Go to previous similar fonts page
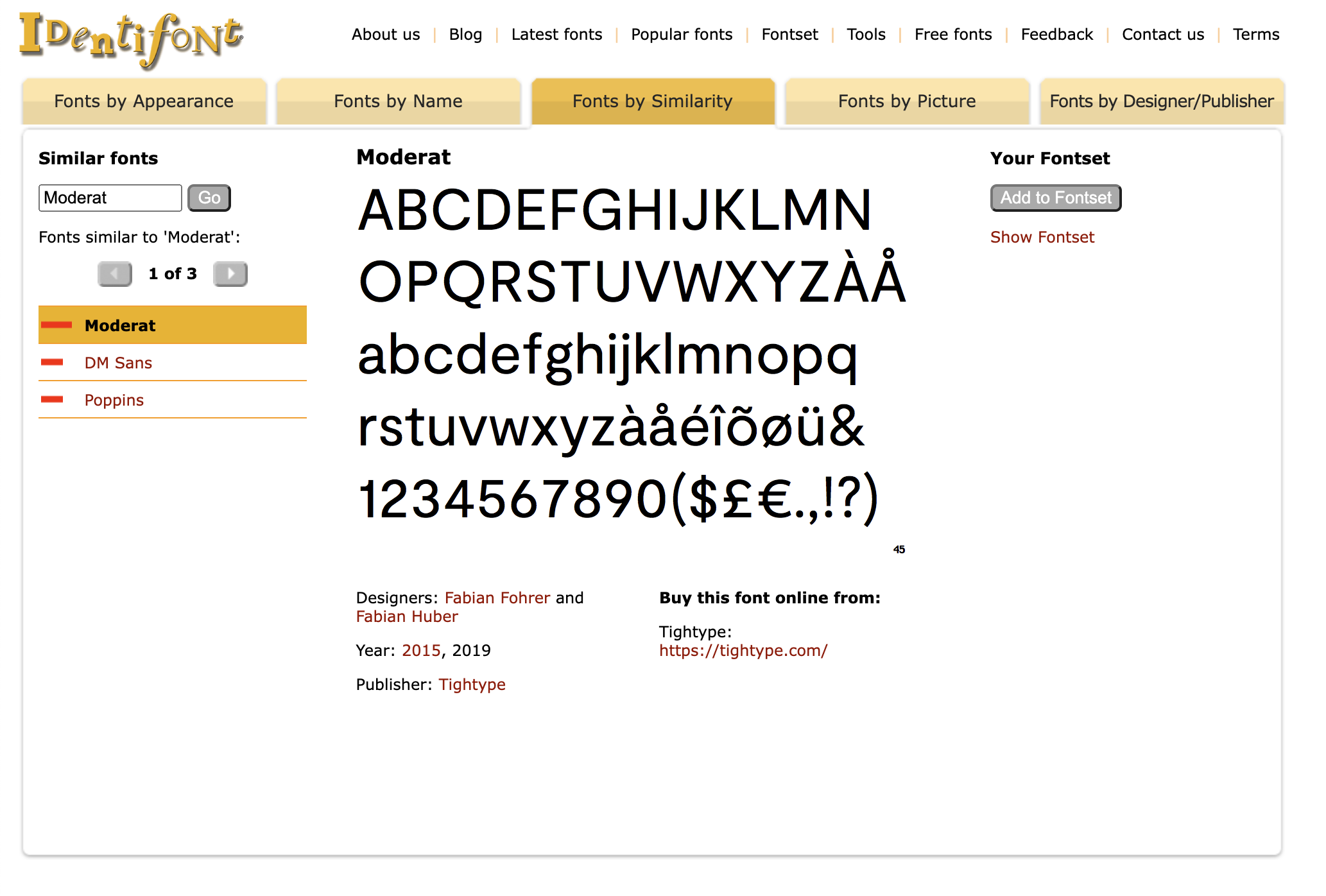 [114, 274]
